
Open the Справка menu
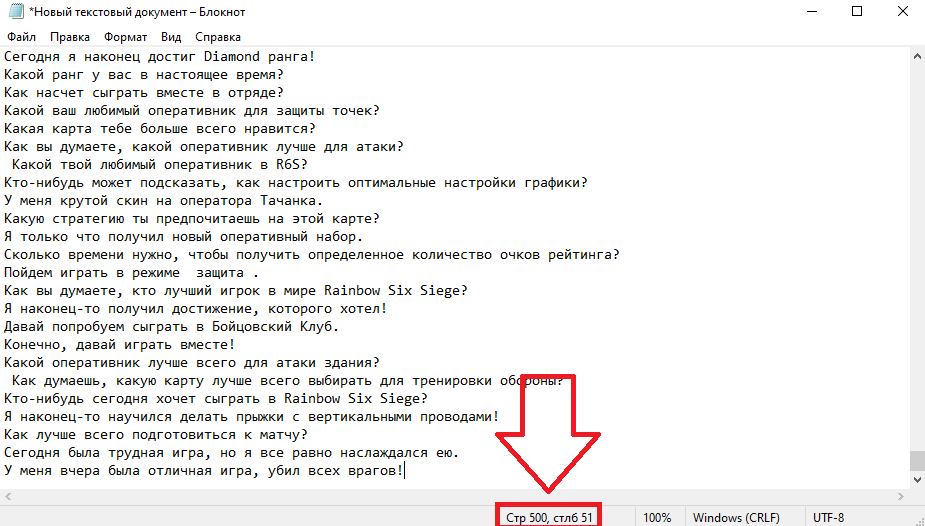(x=218, y=36)
